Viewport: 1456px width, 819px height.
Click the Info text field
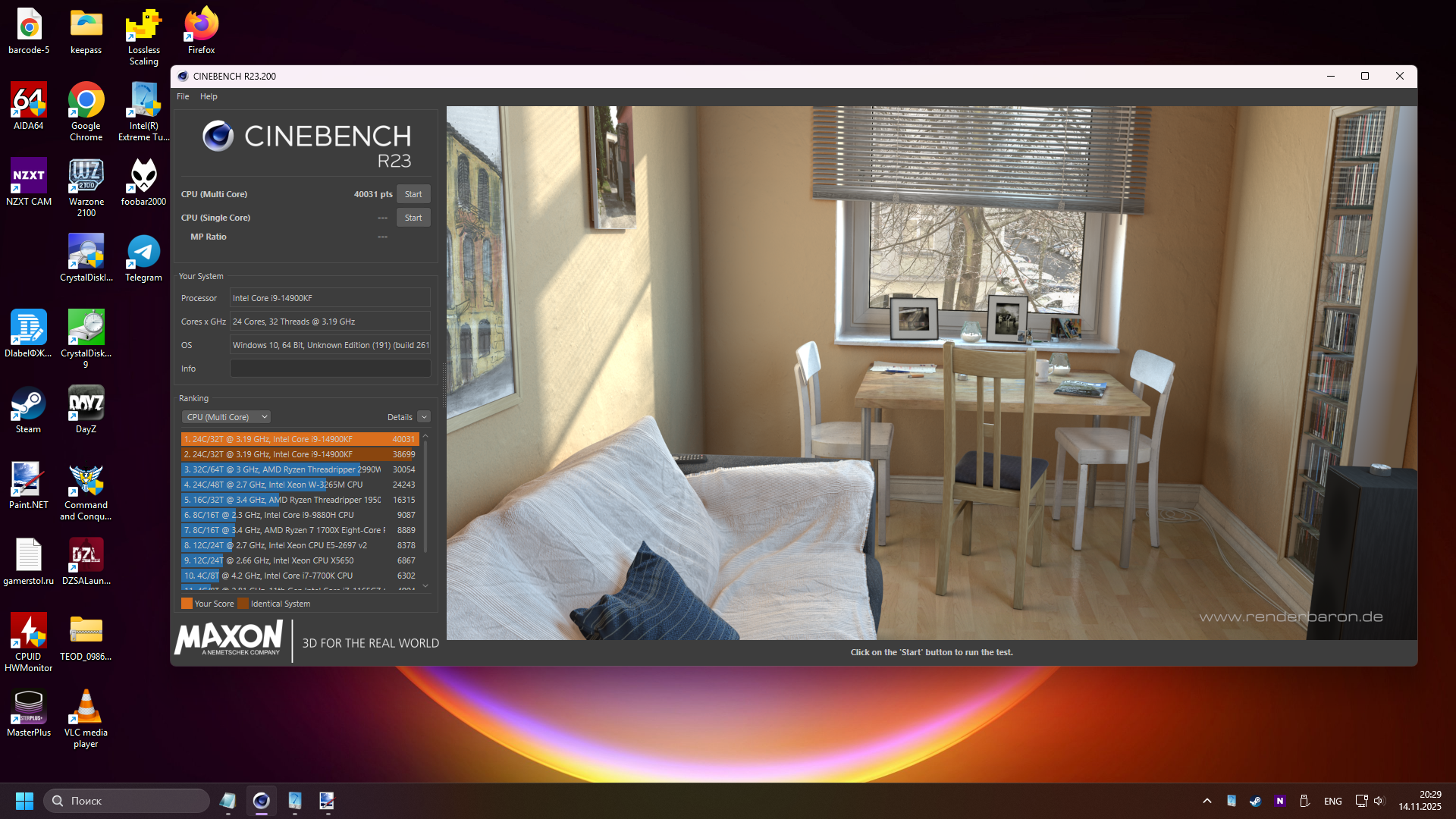coord(330,369)
